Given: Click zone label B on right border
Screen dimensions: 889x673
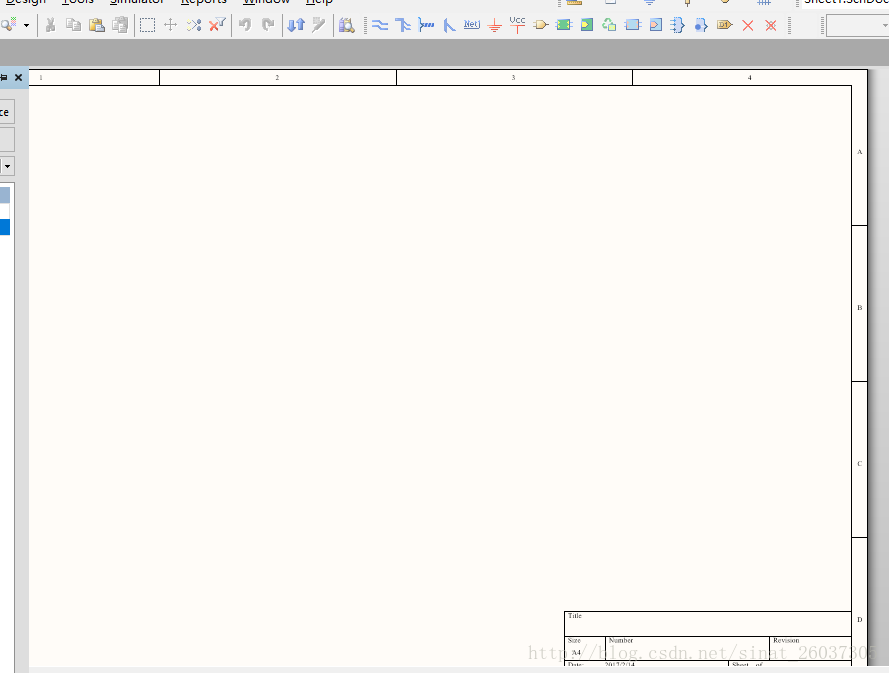Looking at the screenshot, I should click(x=860, y=308).
